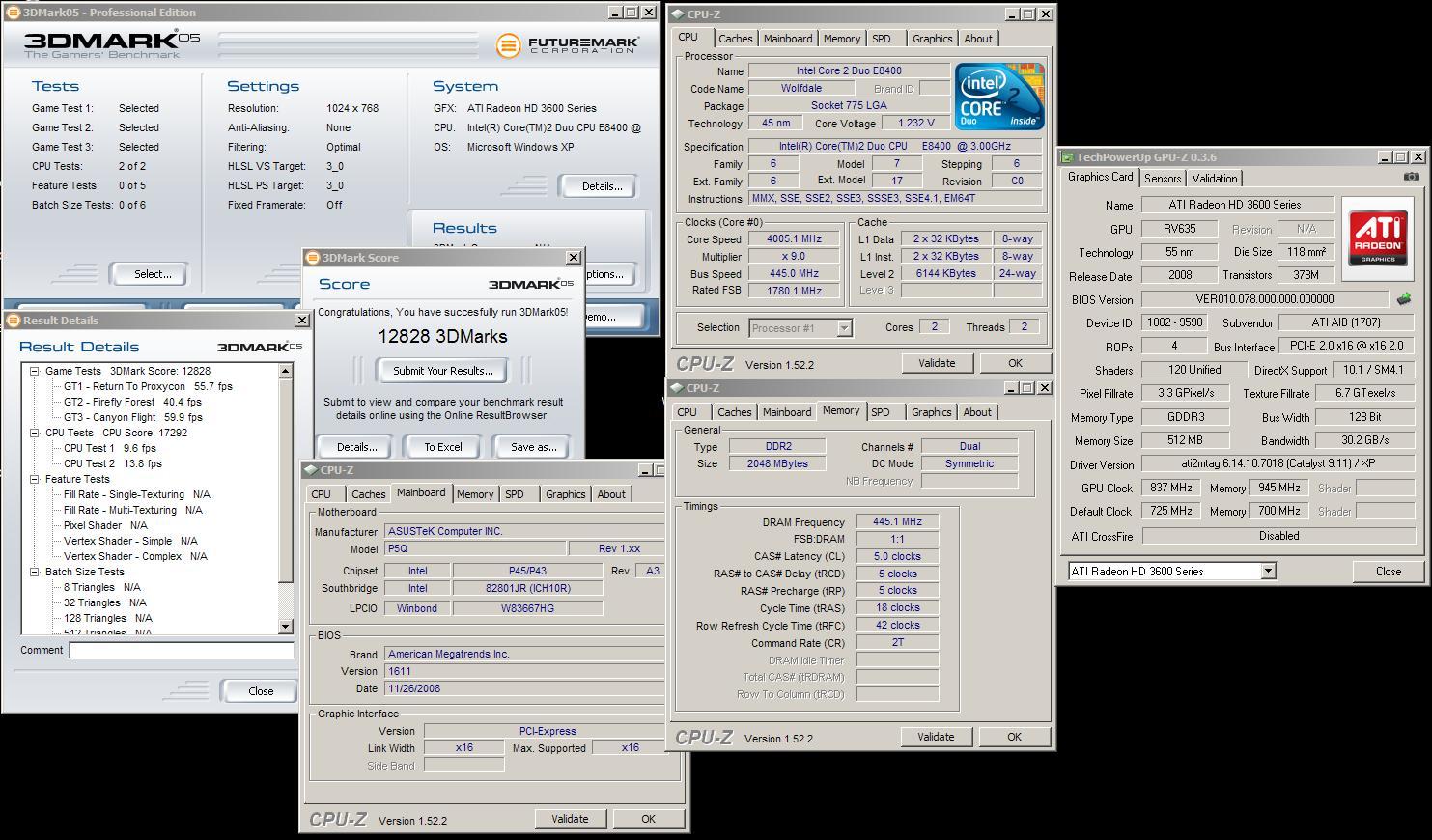Screen dimensions: 1432x840
Task: Click the GPU-Z title bar icon
Action: pyautogui.click(x=1068, y=157)
